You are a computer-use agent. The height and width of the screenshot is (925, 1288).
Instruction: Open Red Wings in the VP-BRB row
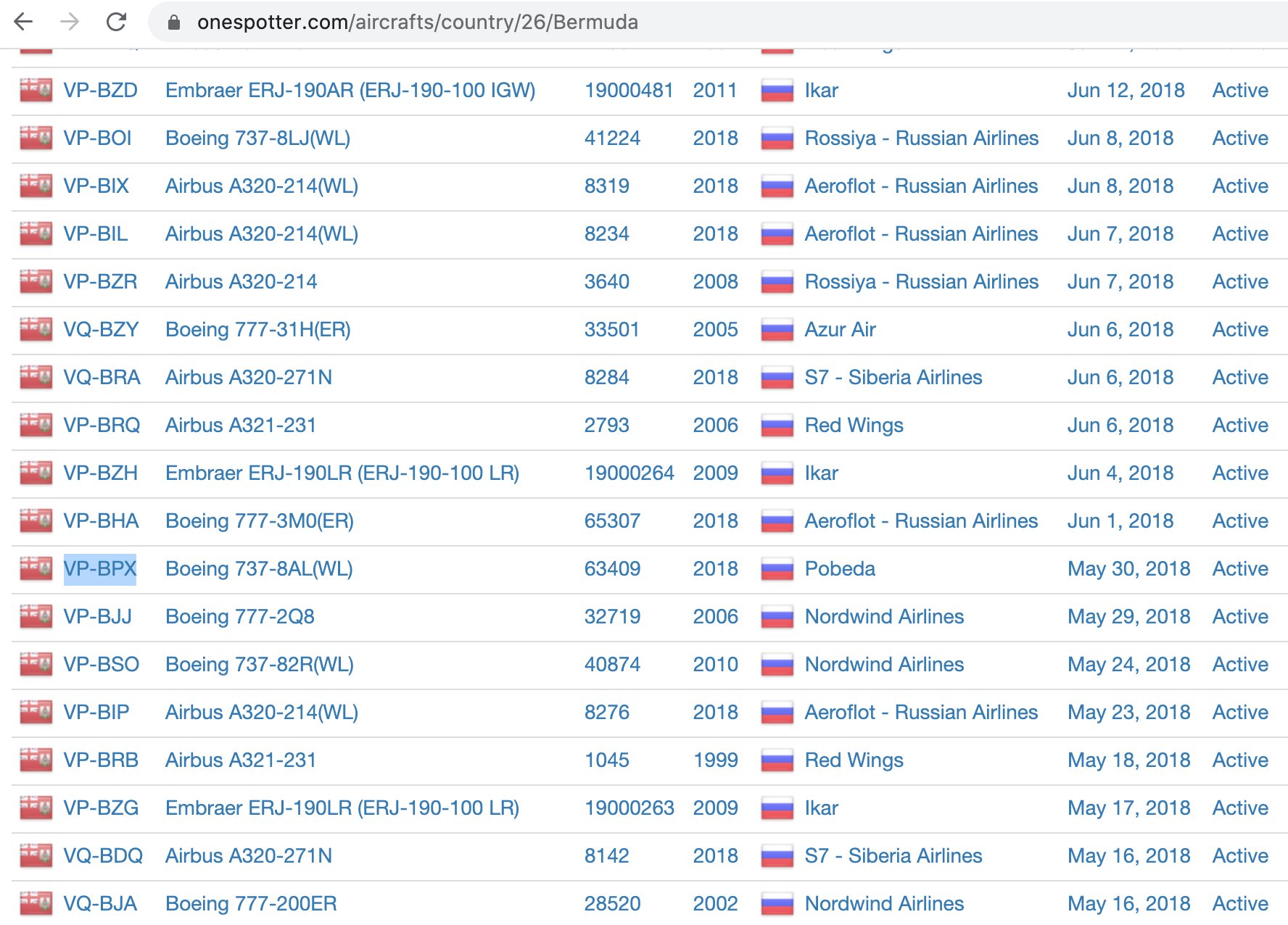coord(854,760)
